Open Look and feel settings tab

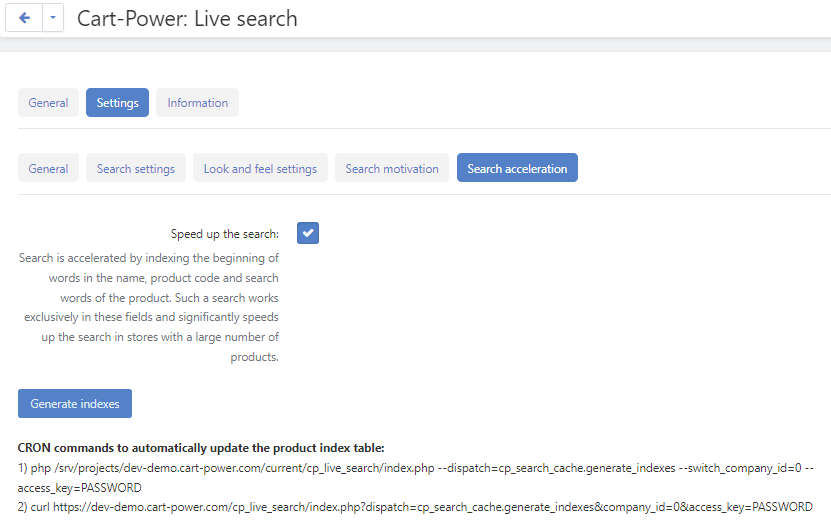pyautogui.click(x=260, y=169)
